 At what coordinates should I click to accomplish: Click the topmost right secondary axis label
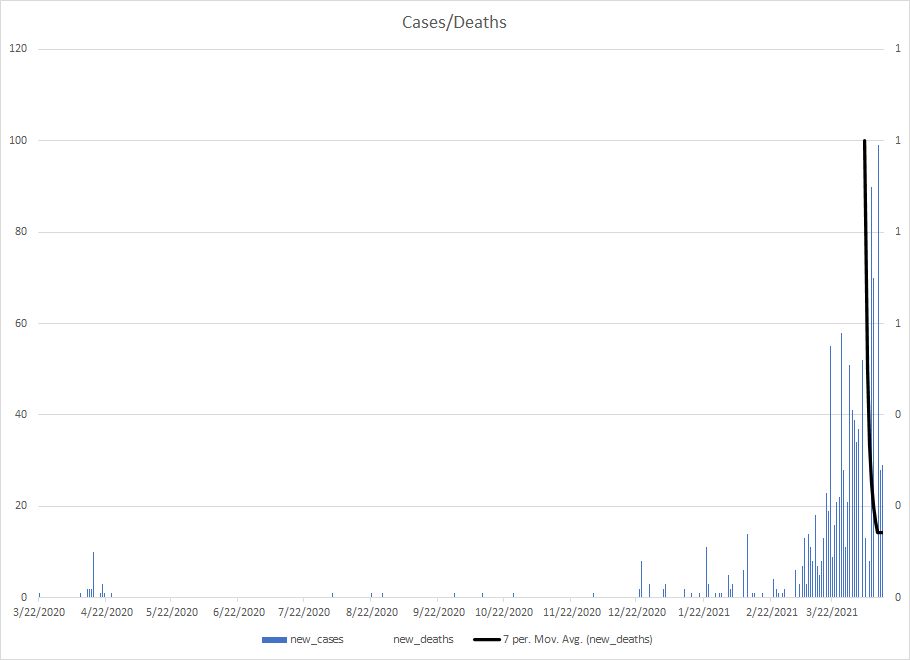(899, 49)
